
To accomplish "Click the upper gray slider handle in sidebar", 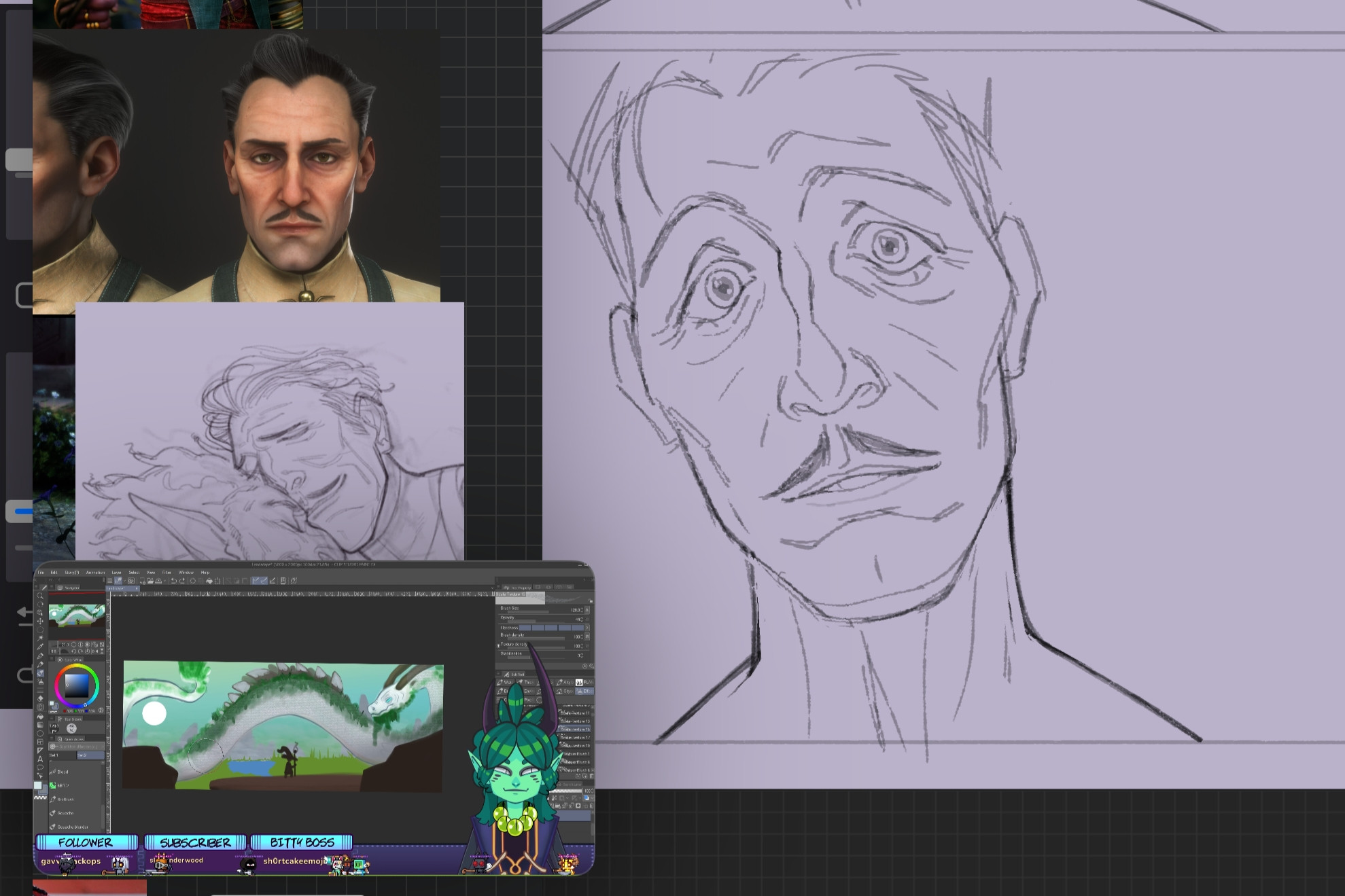I will [x=19, y=160].
